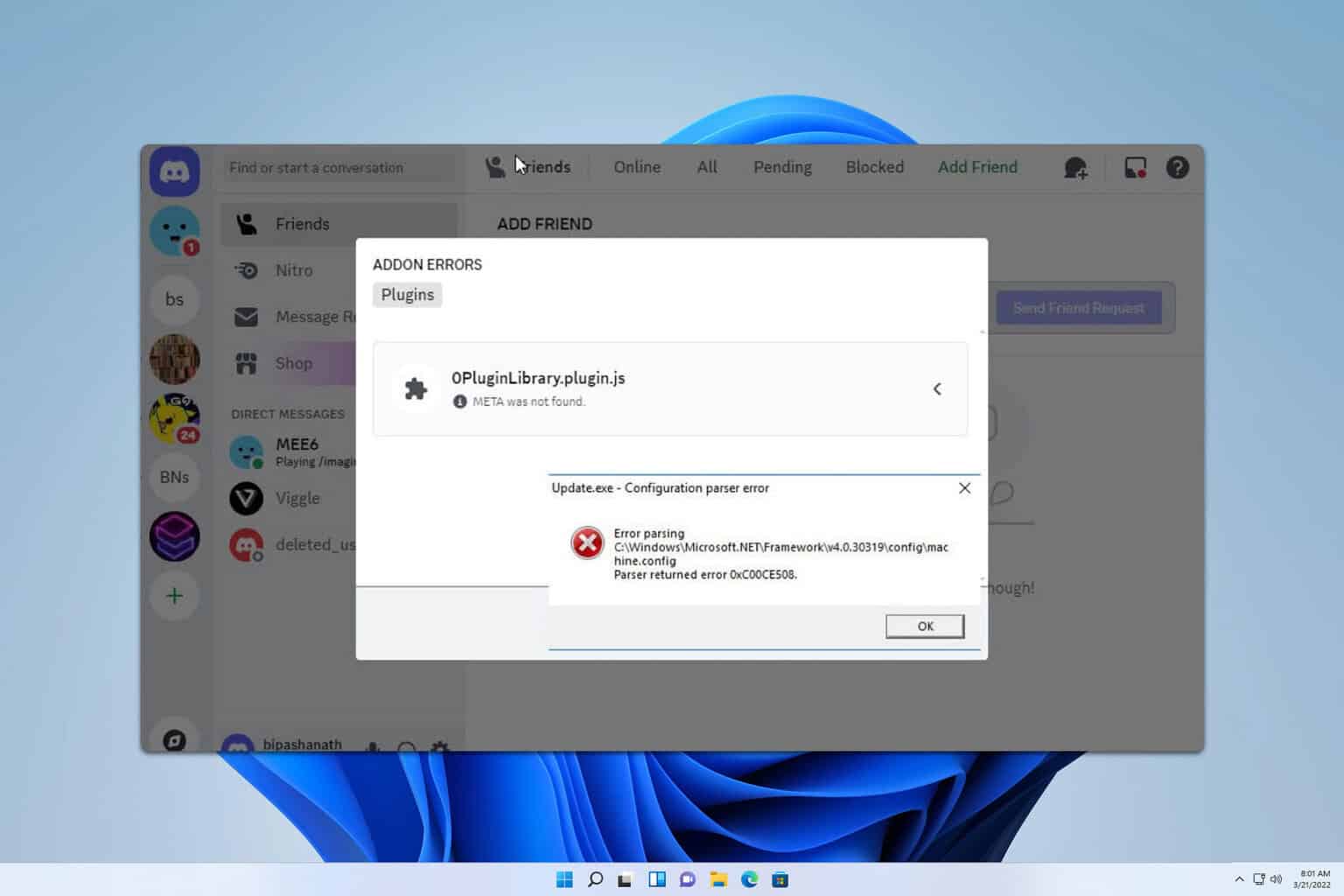Expand the 0PluginLibrary.plugin.js error chevron
Image resolution: width=1344 pixels, height=896 pixels.
pos(937,388)
